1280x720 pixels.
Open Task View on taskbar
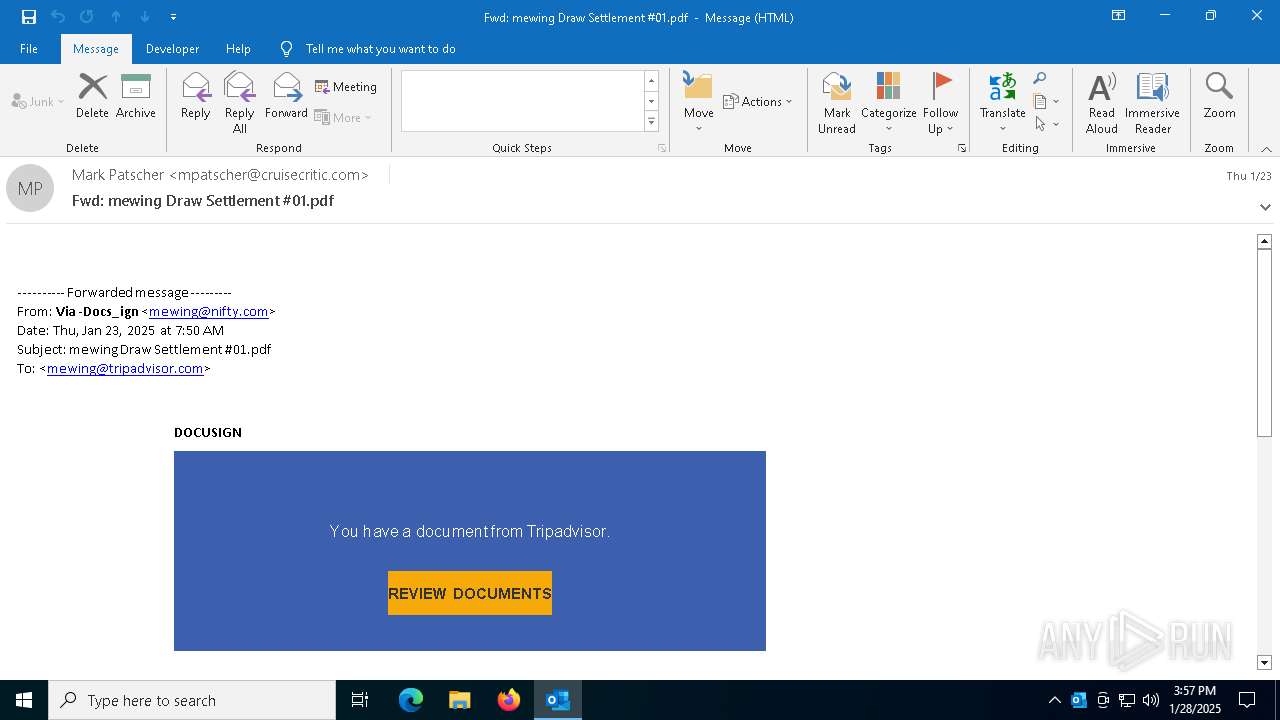360,700
